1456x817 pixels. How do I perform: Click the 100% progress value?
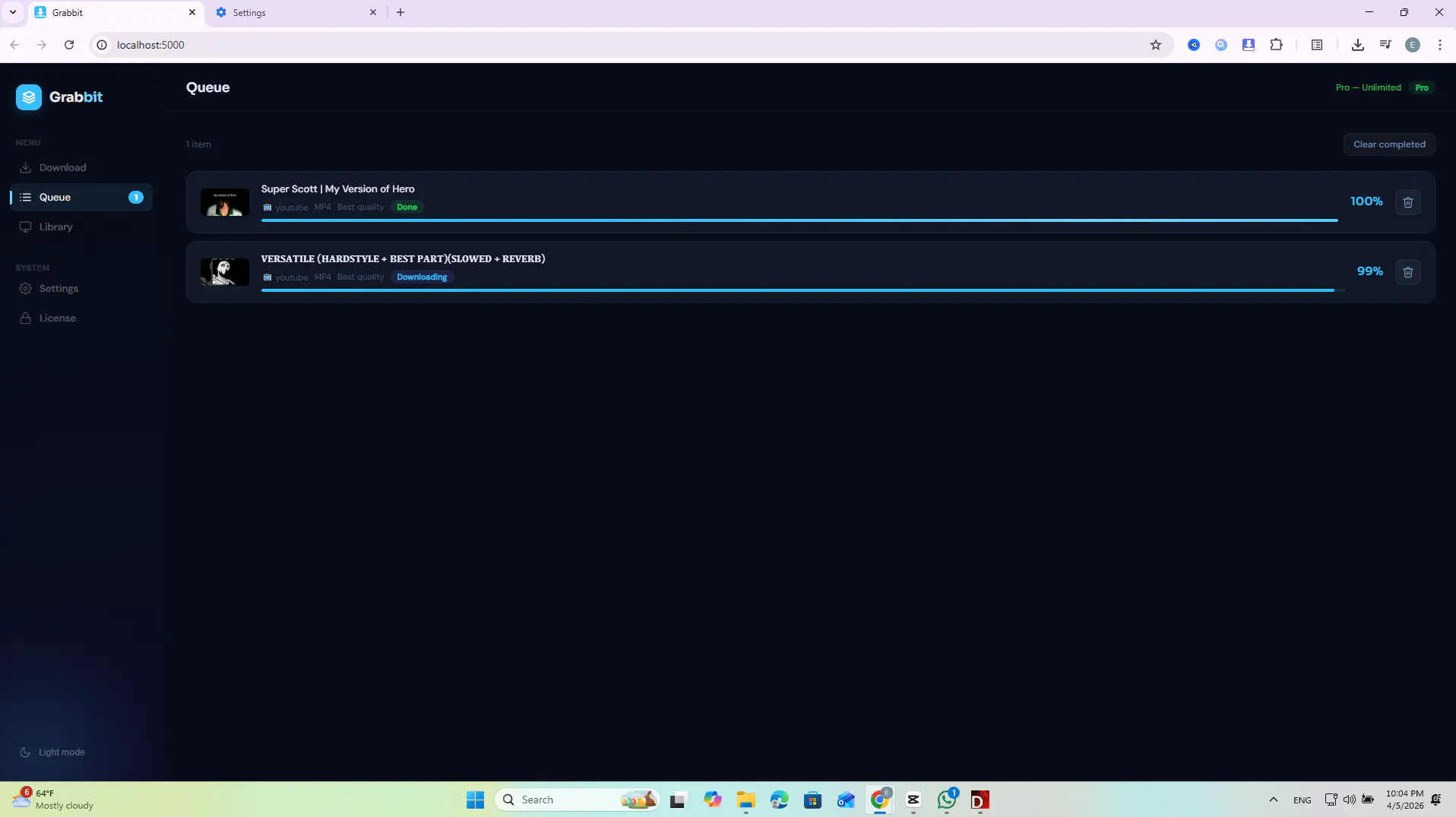tap(1366, 201)
